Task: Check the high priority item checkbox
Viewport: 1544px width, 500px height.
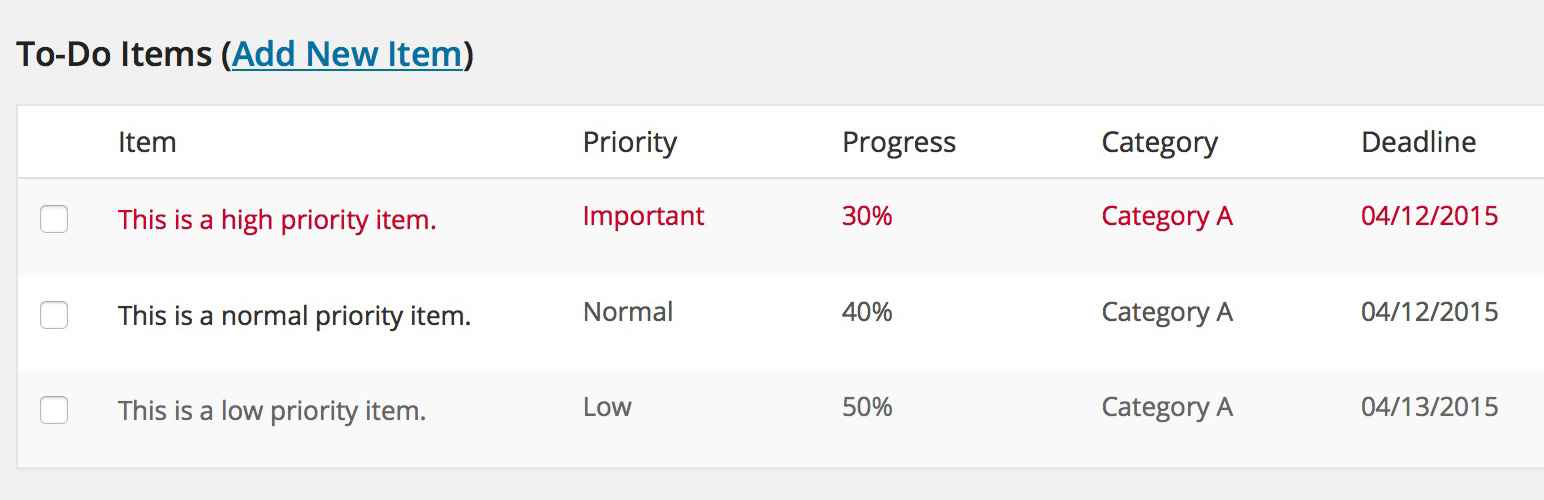Action: pos(54,219)
